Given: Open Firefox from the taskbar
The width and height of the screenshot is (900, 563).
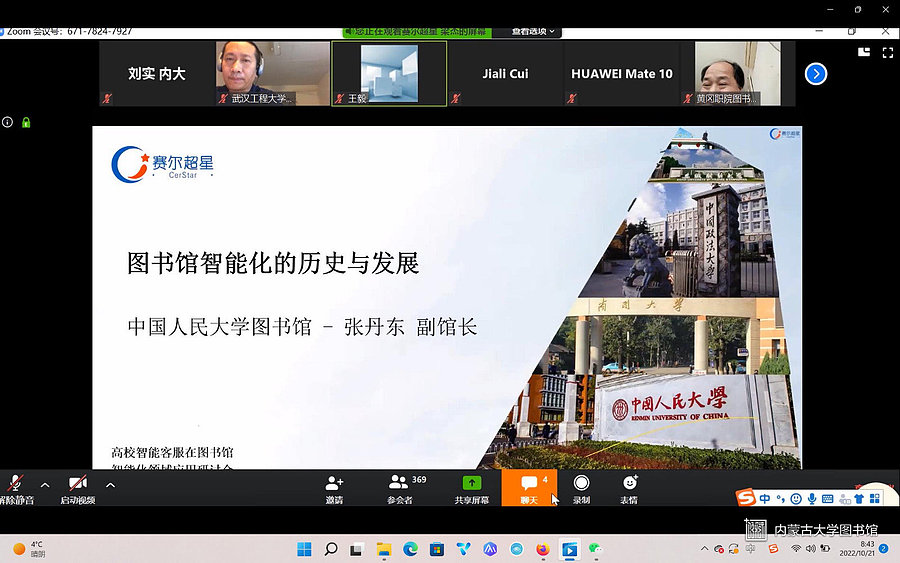Looking at the screenshot, I should [542, 550].
